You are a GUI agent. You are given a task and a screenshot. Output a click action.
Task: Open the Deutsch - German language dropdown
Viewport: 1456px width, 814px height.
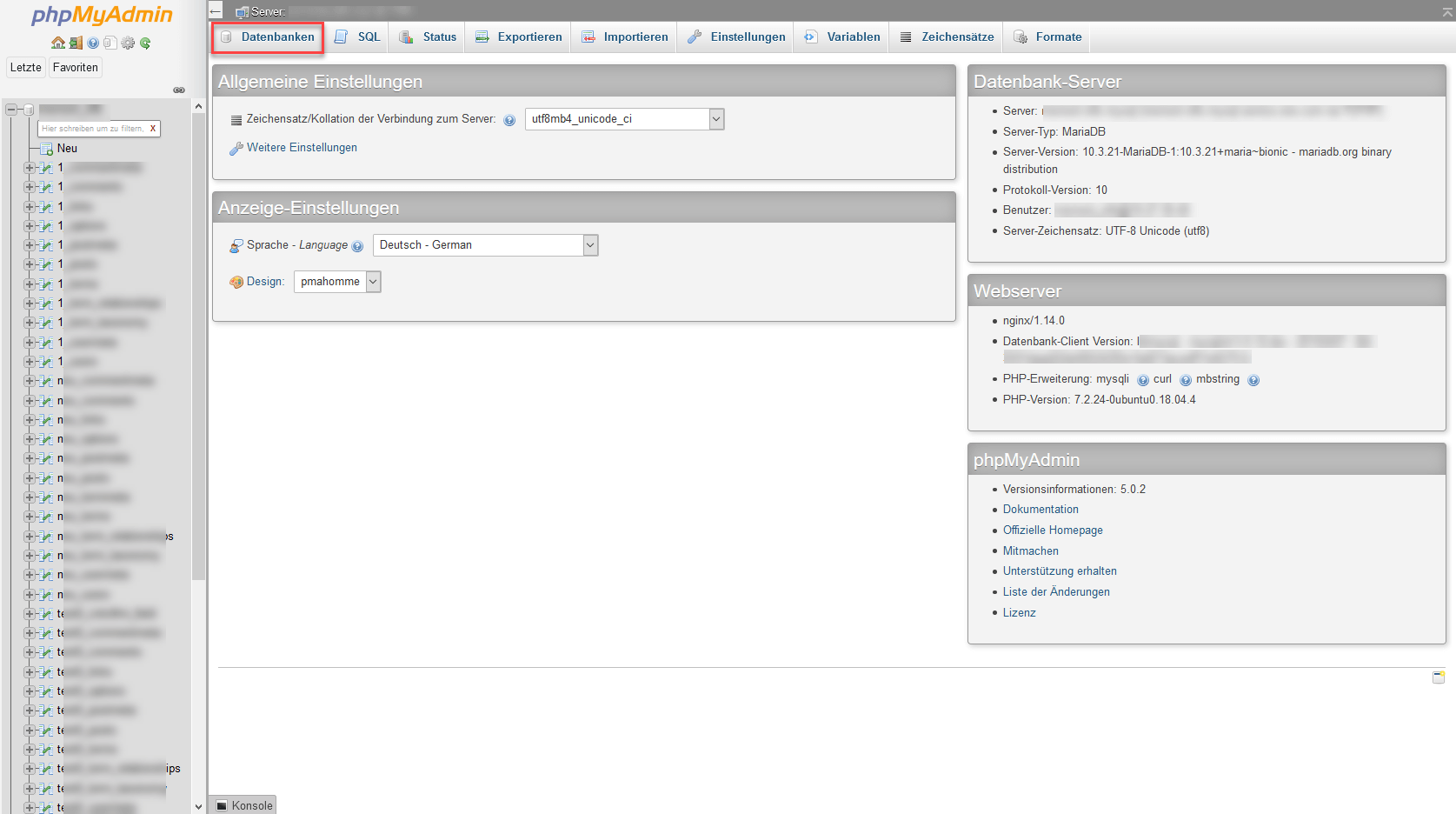pos(485,245)
